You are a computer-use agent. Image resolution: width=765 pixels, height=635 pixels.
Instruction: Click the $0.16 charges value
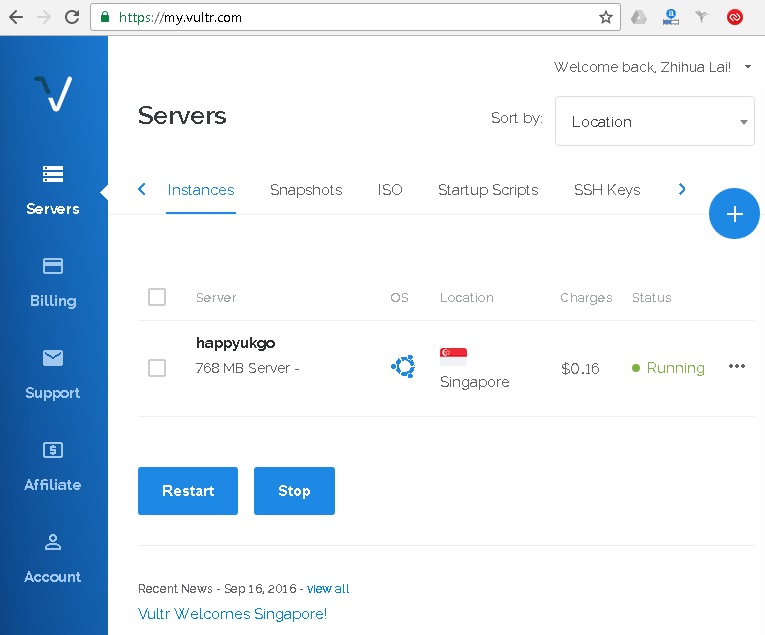click(x=580, y=368)
